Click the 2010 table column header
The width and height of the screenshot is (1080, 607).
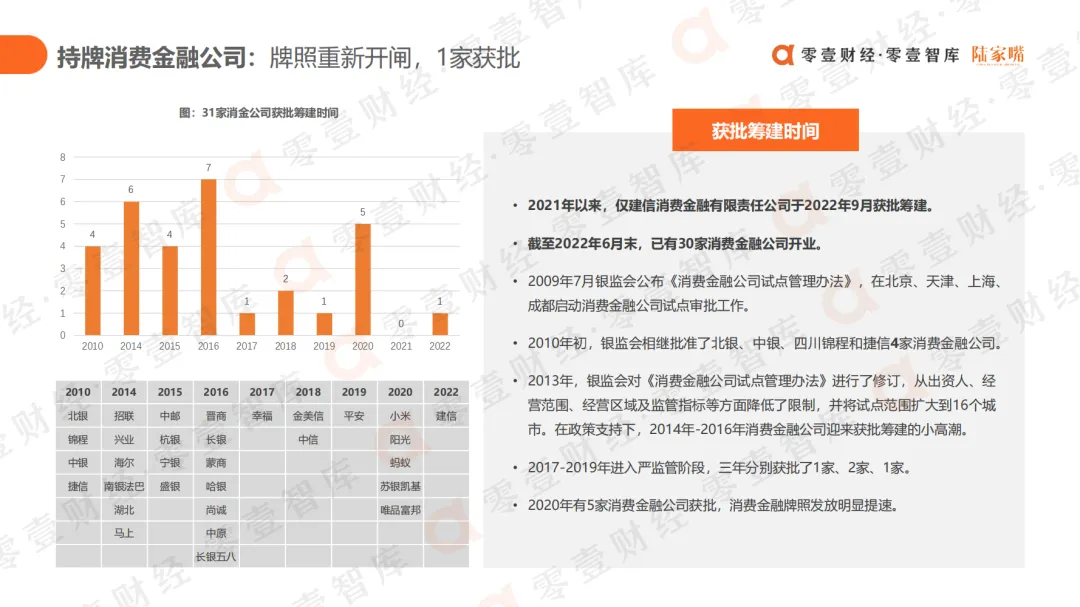(78, 392)
